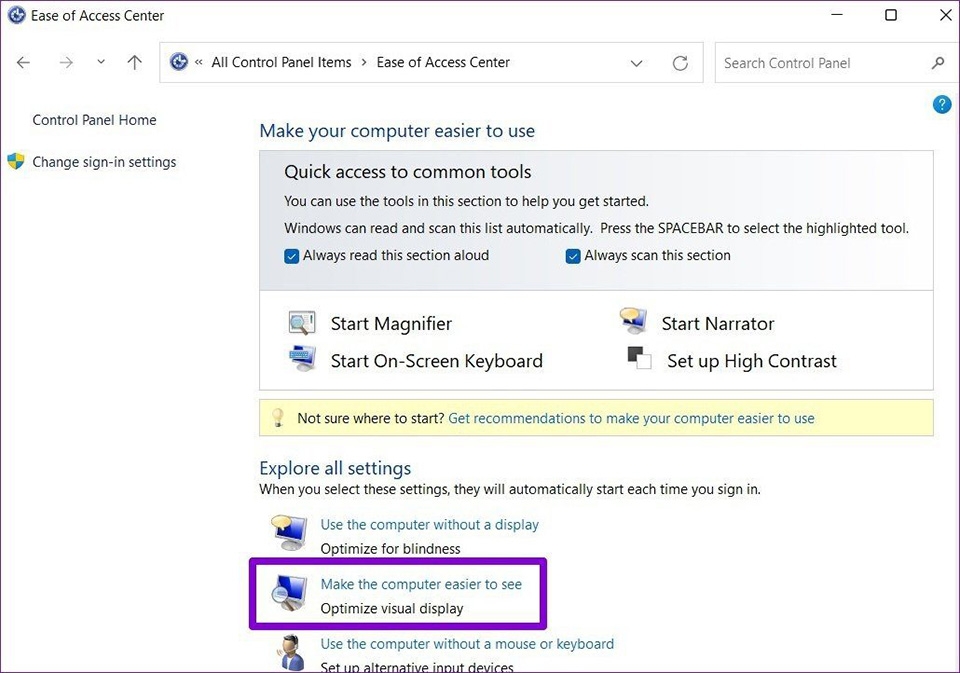Expand the hidden breadcrumb chevrons in address bar

coord(196,62)
